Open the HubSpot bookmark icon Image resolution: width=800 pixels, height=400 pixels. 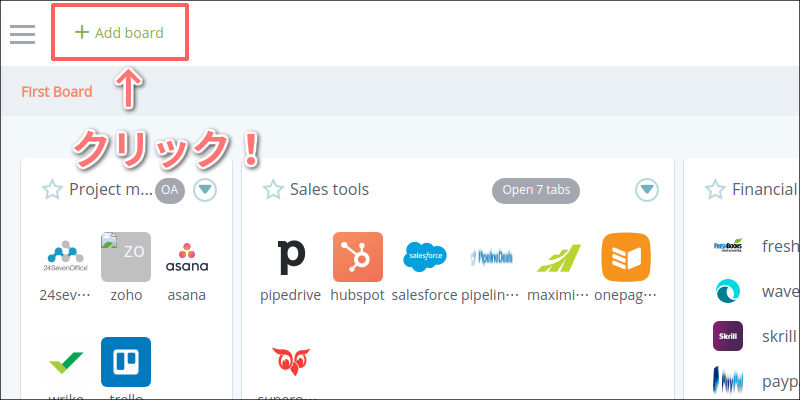(357, 257)
